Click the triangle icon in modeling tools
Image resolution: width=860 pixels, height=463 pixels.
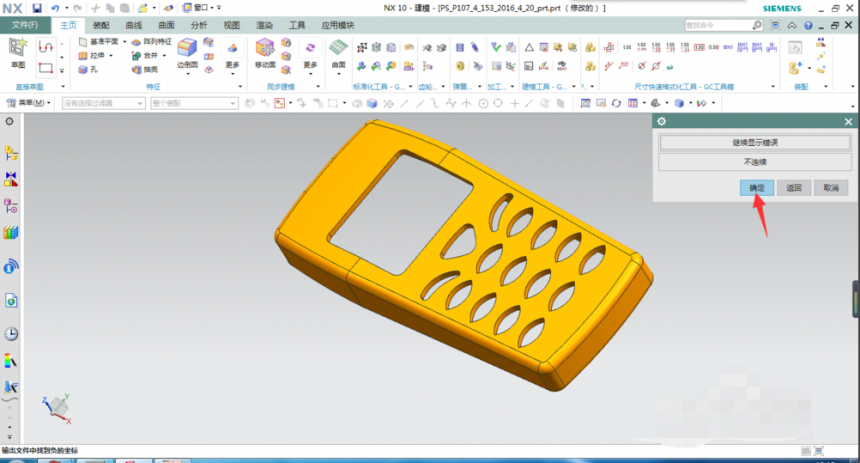[529, 48]
